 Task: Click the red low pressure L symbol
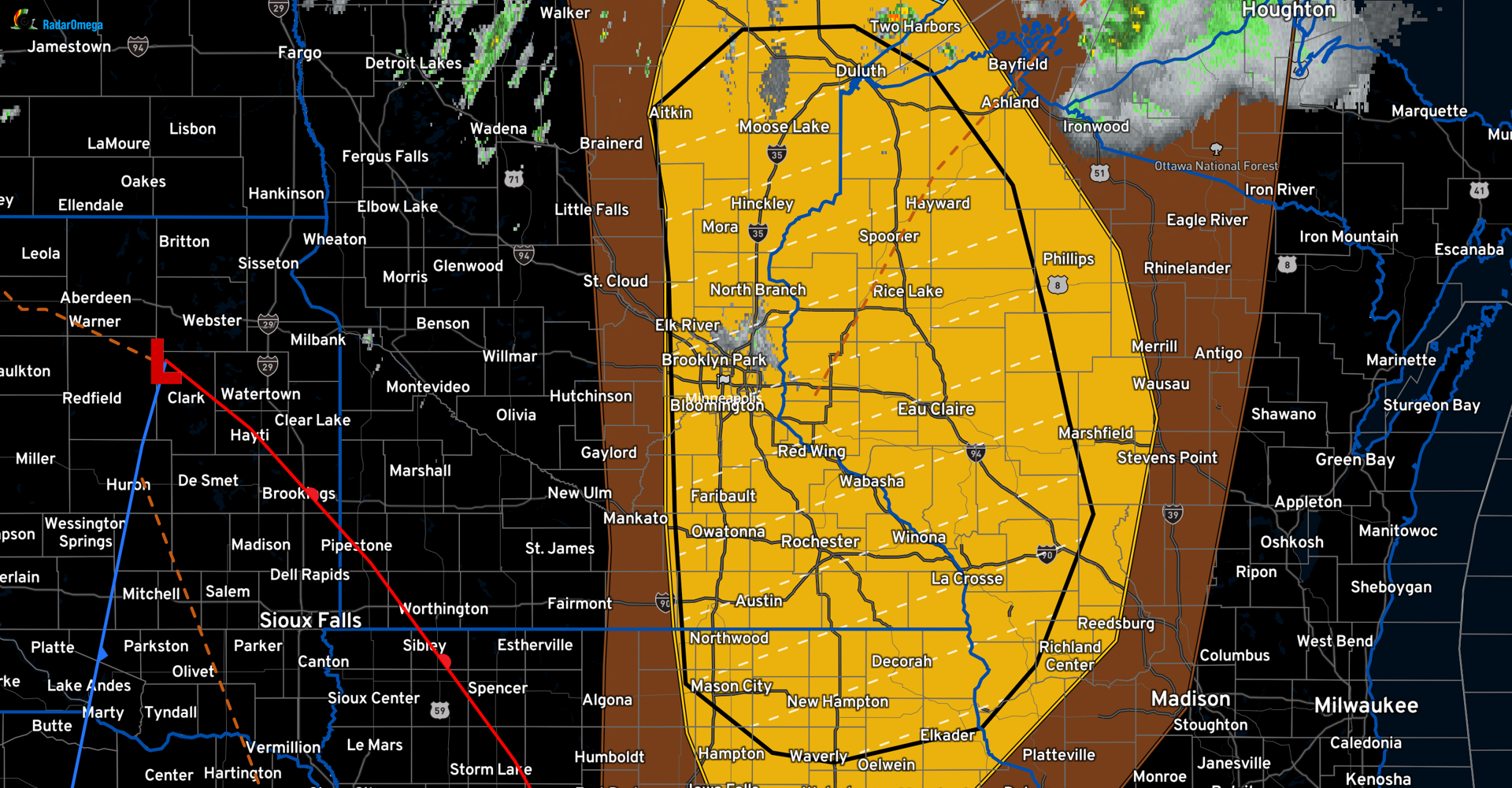pyautogui.click(x=165, y=362)
